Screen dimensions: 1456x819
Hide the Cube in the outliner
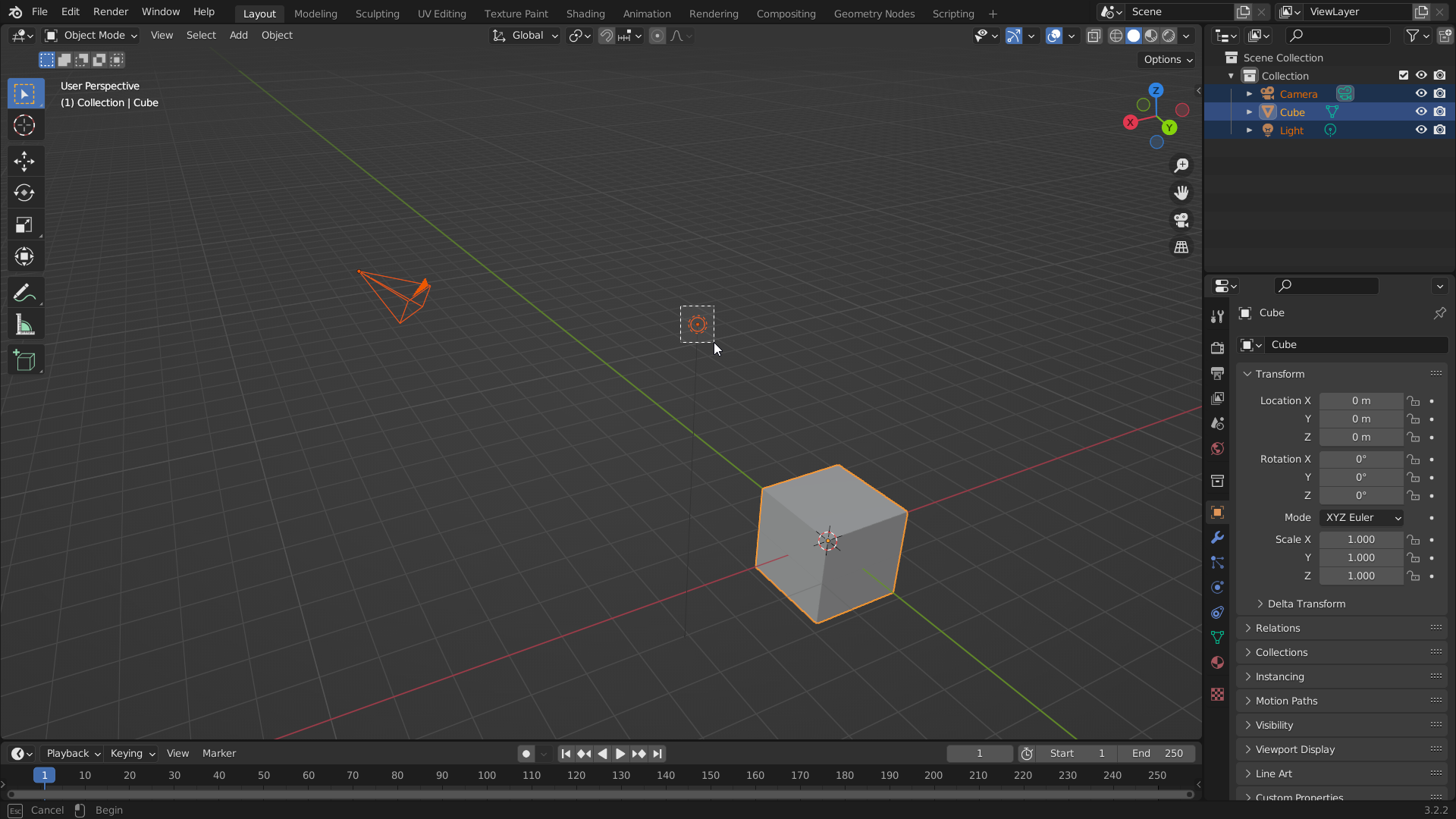[x=1421, y=111]
